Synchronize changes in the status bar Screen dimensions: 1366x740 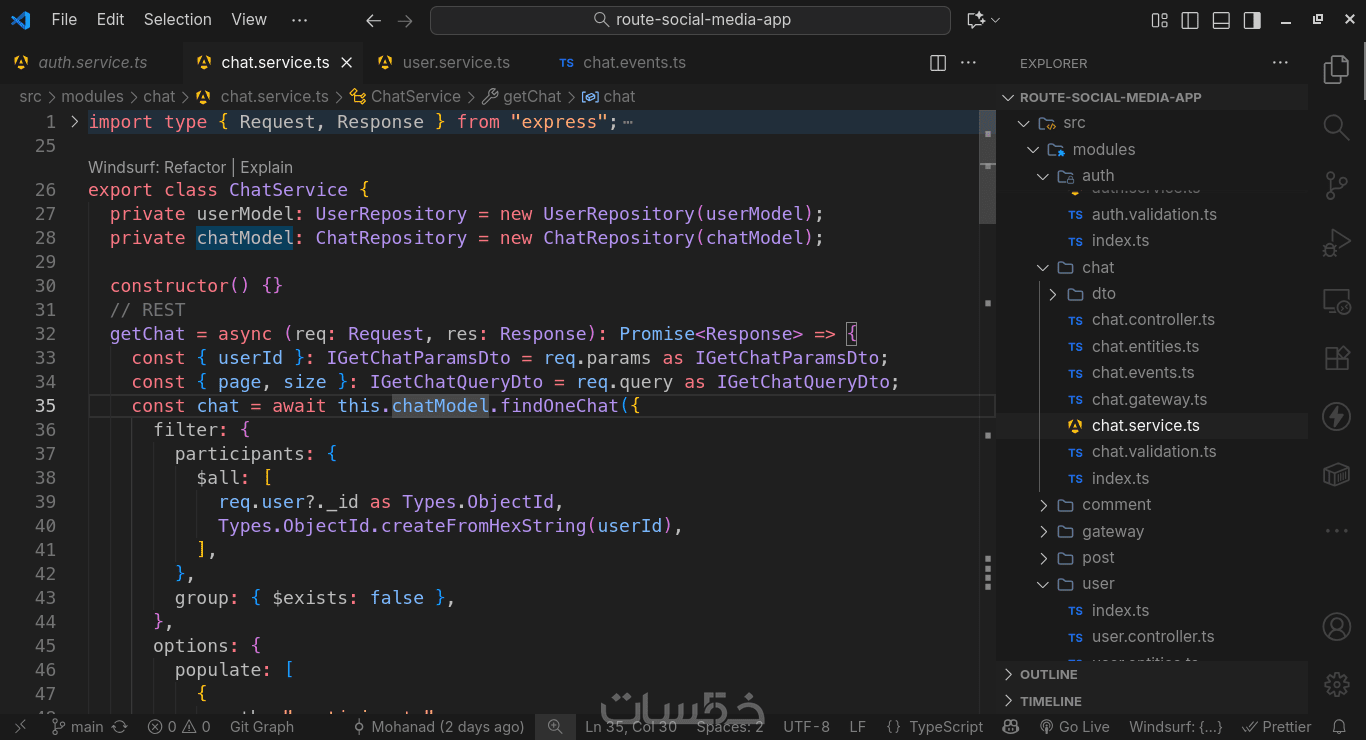click(120, 727)
